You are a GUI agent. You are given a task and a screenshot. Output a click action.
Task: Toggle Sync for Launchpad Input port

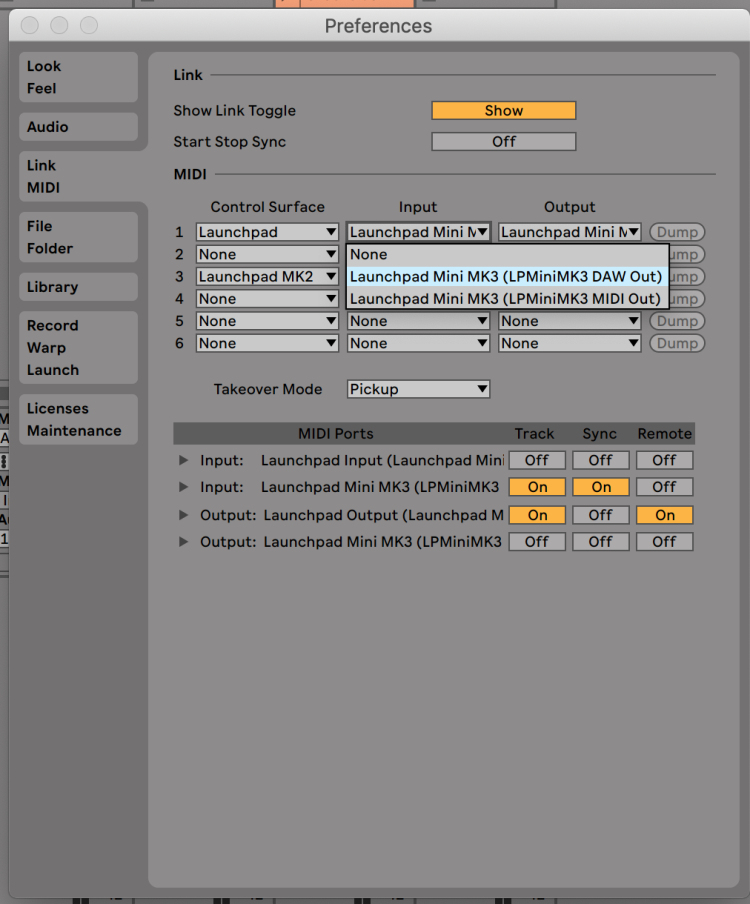pos(600,460)
